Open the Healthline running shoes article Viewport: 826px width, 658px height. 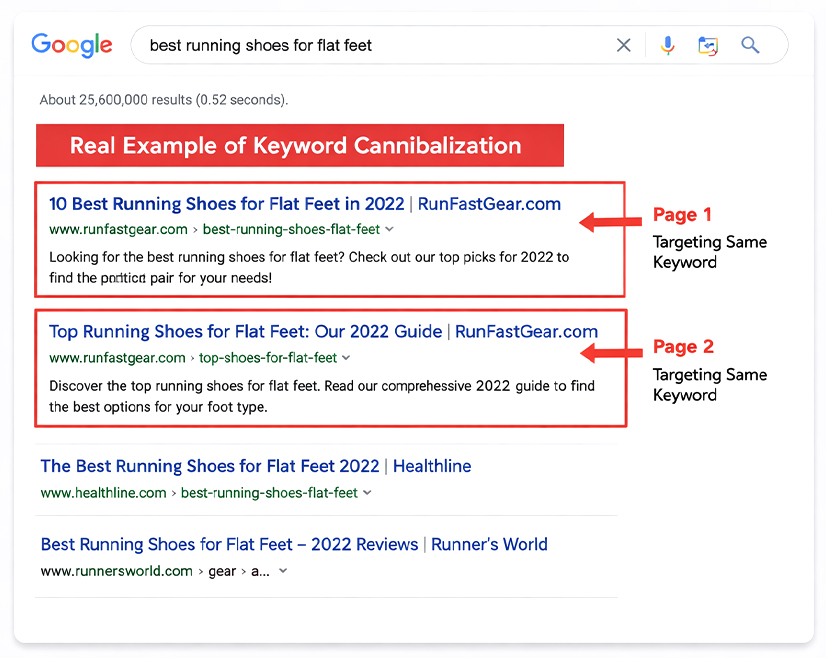pyautogui.click(x=255, y=466)
